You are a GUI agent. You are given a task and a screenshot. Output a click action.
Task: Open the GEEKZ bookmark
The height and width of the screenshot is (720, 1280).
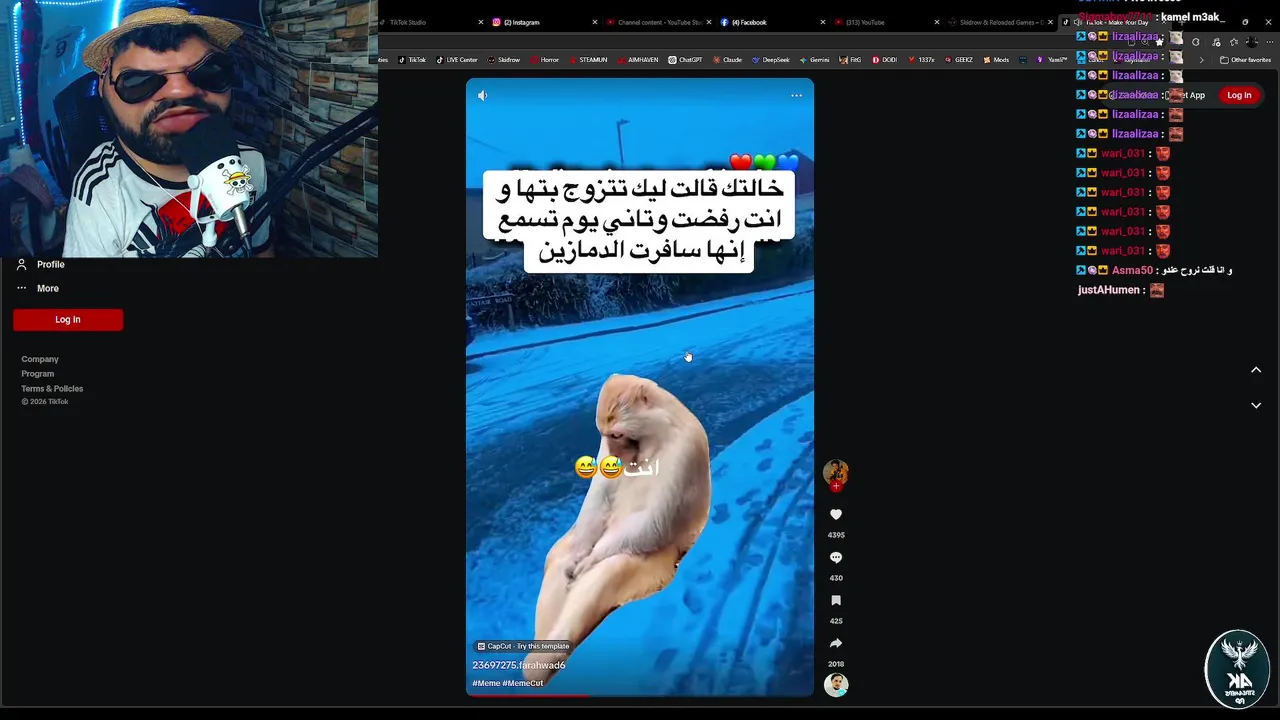959,60
